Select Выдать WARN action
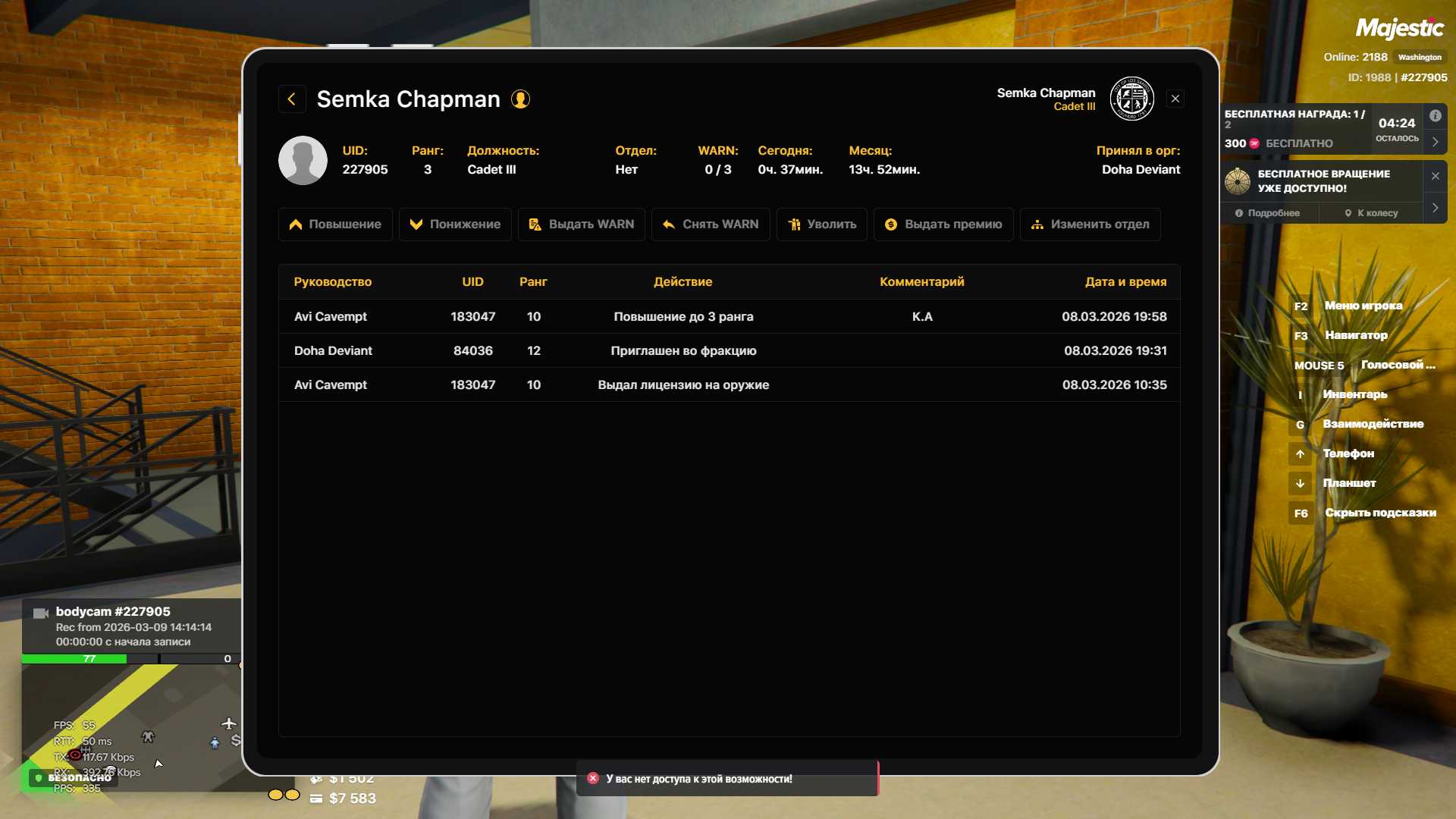 (x=582, y=224)
